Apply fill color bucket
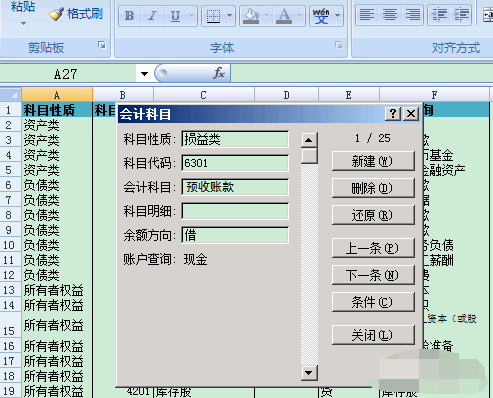This screenshot has height=398, width=493. tap(251, 16)
